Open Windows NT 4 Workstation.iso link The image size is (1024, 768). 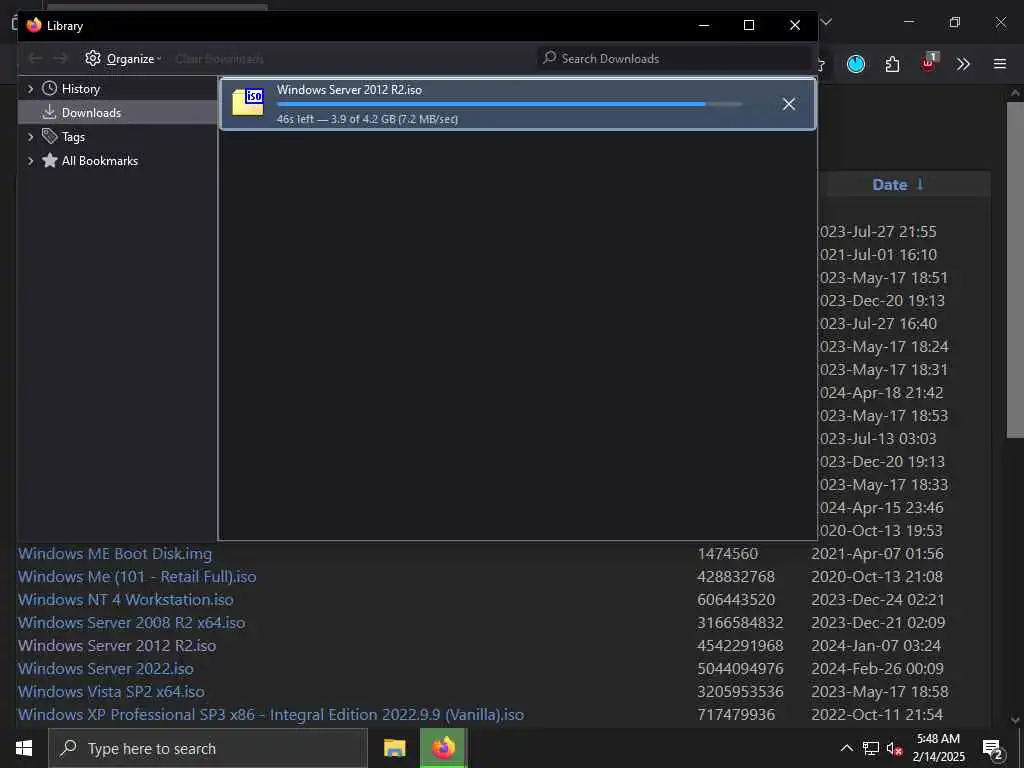(125, 600)
